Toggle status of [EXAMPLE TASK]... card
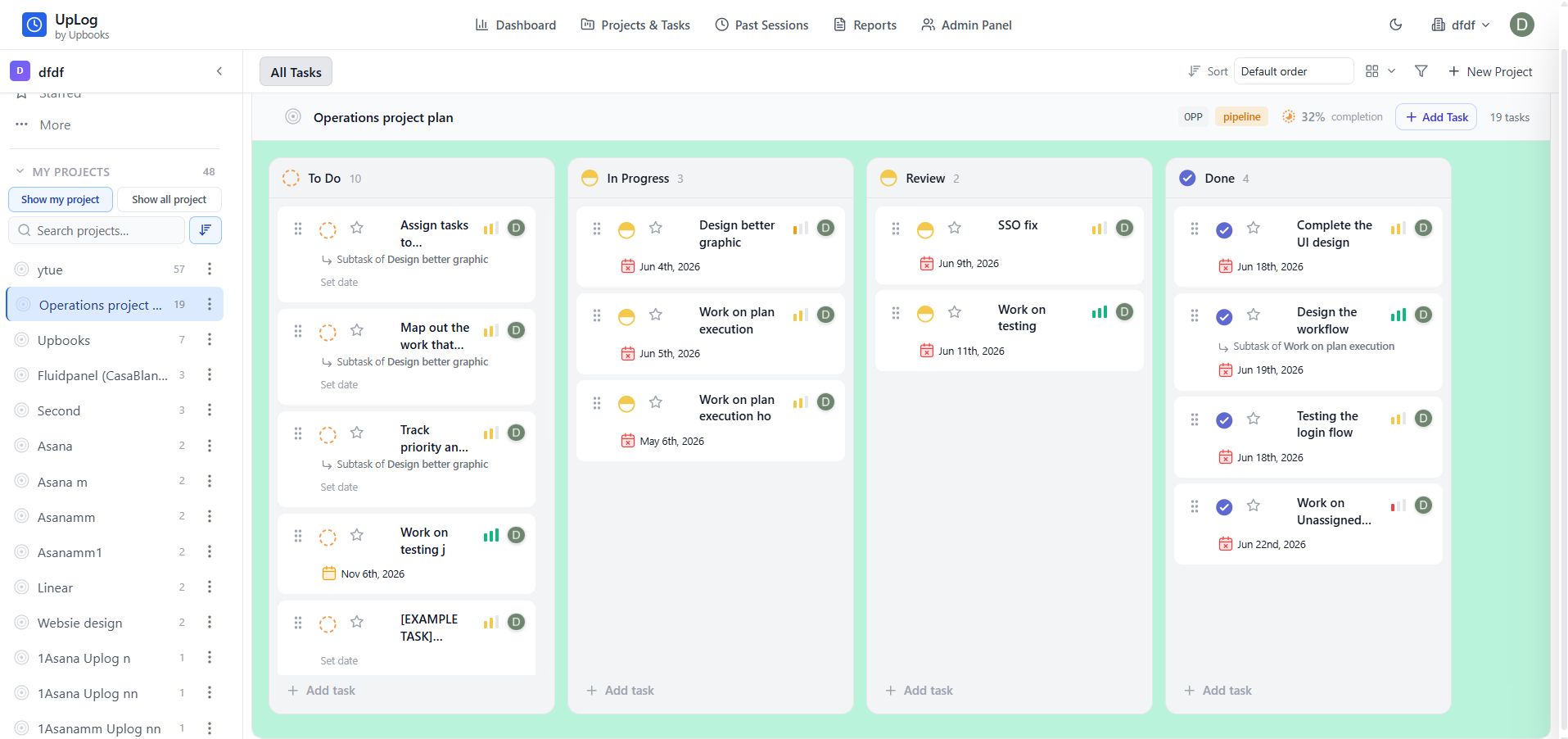Screen dimensions: 1568x739 point(328,624)
